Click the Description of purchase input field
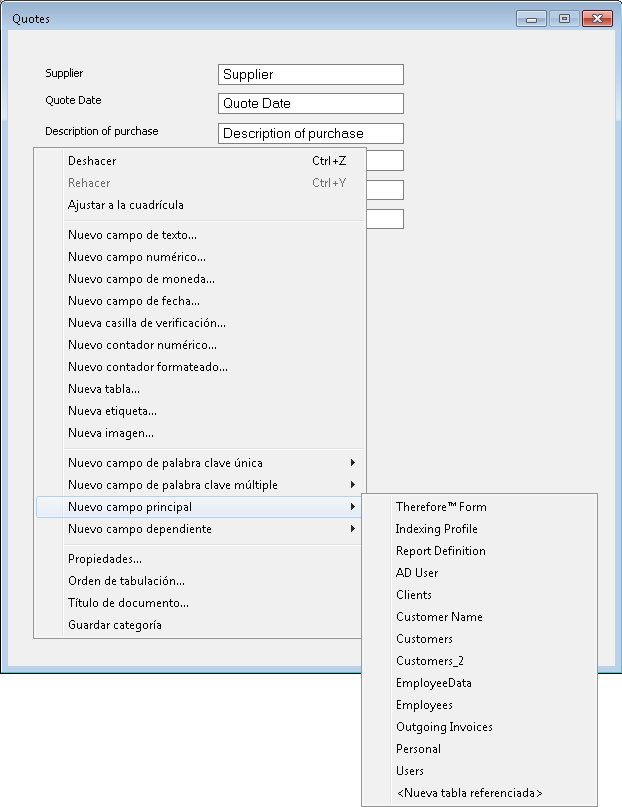This screenshot has height=807, width=622. click(x=311, y=133)
